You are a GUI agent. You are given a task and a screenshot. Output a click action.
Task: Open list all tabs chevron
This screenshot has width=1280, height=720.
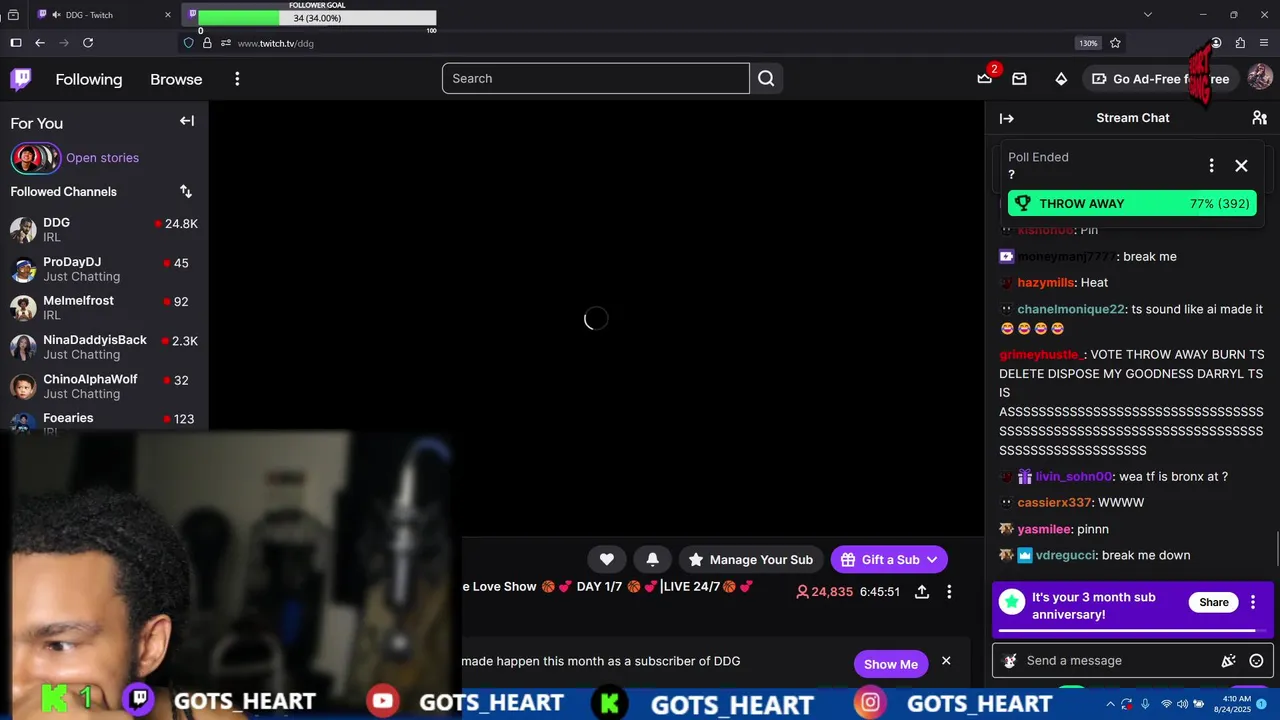click(1147, 15)
